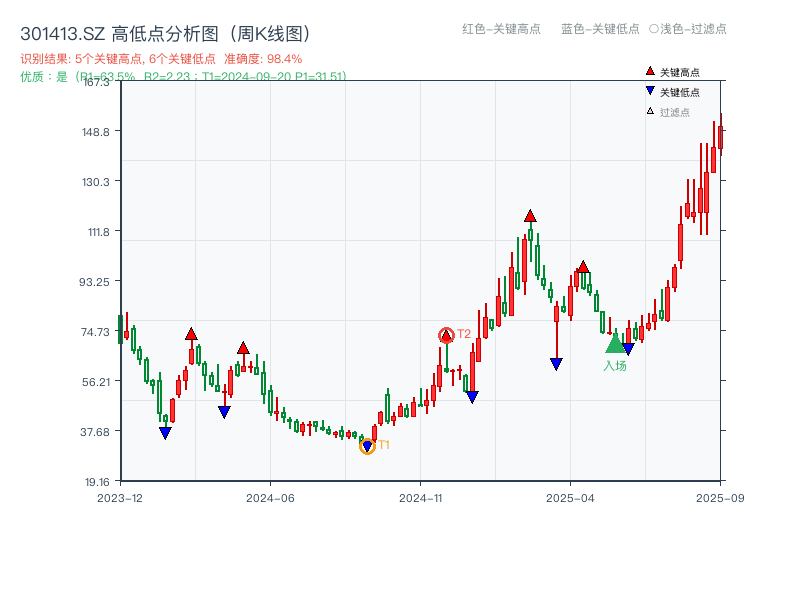Click the 浅色-过滤点 circle label

688,29
